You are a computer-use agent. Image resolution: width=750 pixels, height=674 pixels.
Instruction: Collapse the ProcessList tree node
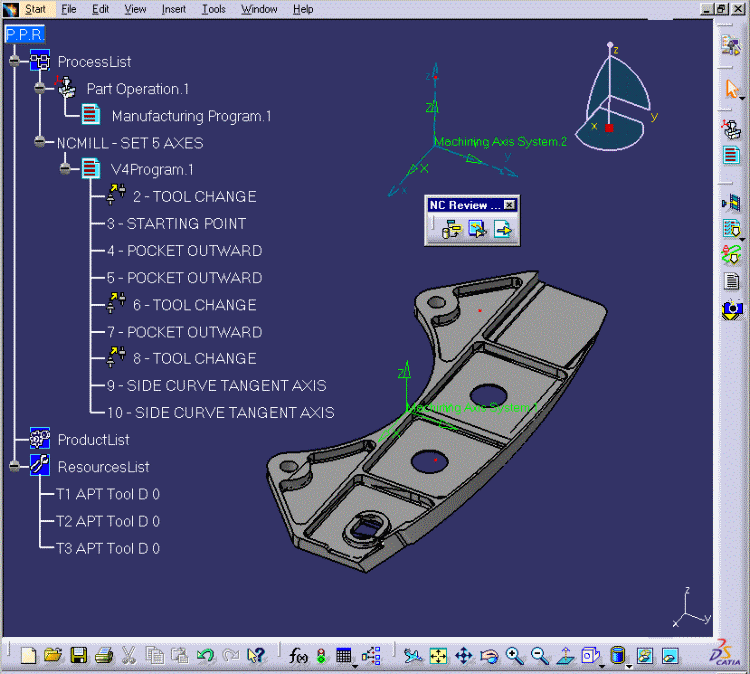[14, 62]
